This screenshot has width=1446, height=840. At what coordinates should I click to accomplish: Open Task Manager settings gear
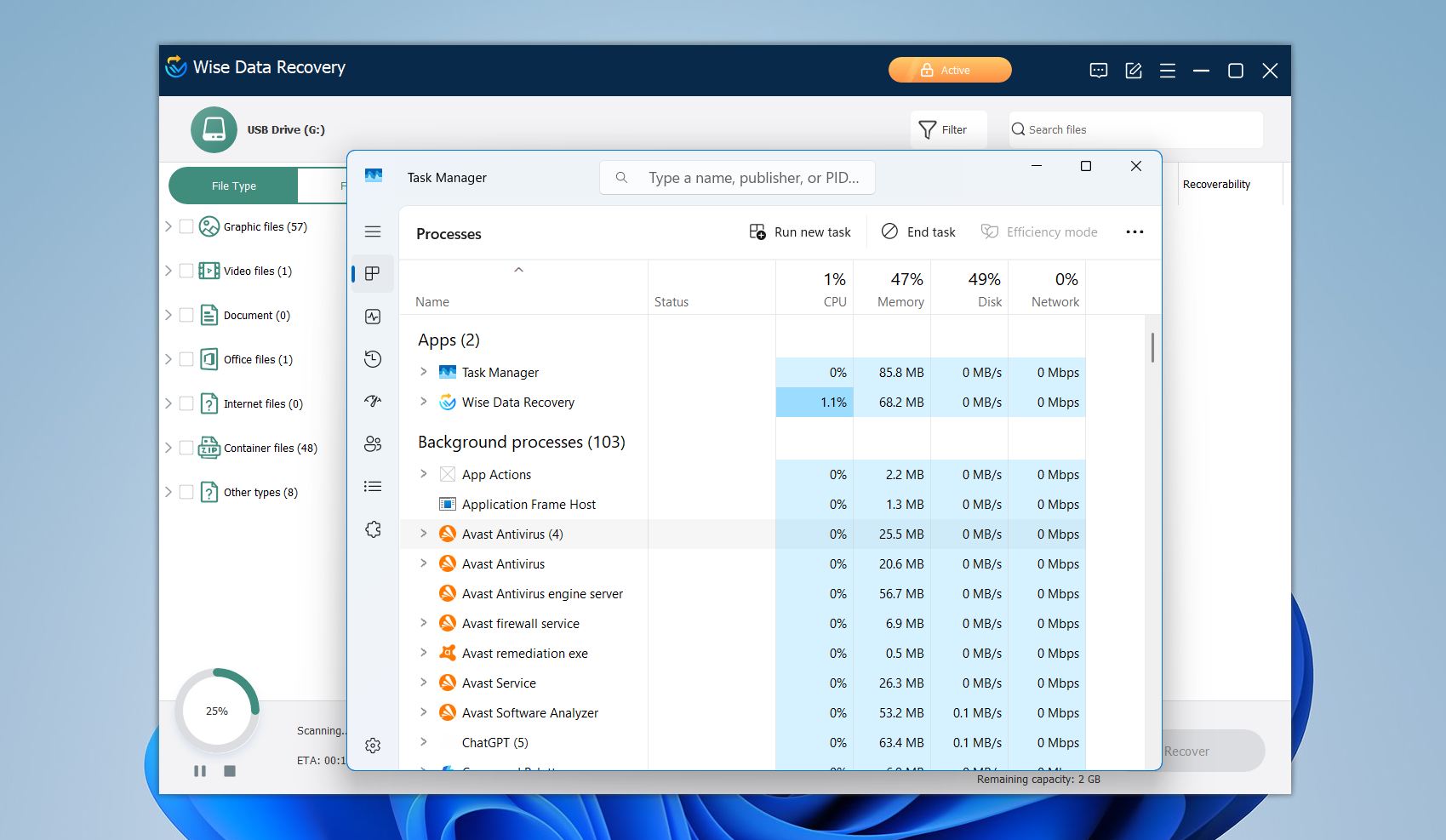372,745
